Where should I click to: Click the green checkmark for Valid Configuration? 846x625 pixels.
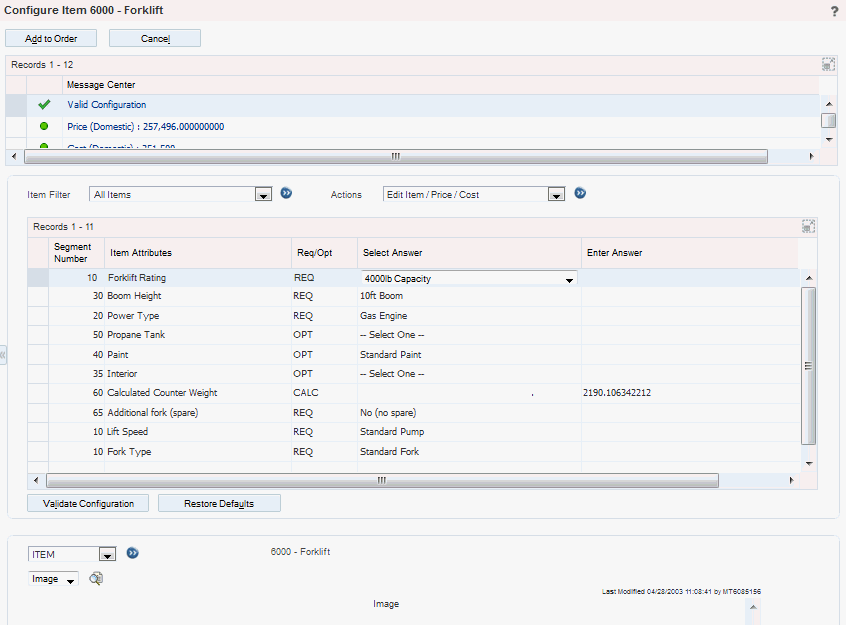[x=44, y=105]
